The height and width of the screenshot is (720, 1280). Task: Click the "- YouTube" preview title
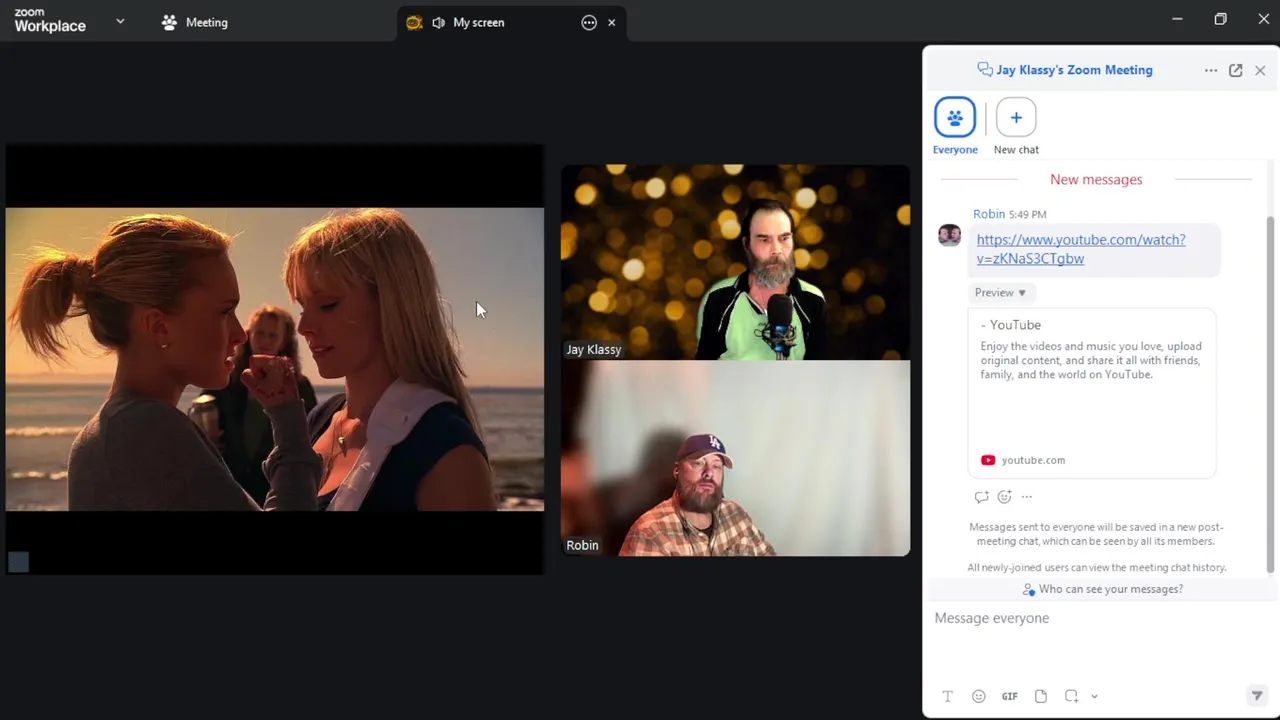pos(1011,325)
